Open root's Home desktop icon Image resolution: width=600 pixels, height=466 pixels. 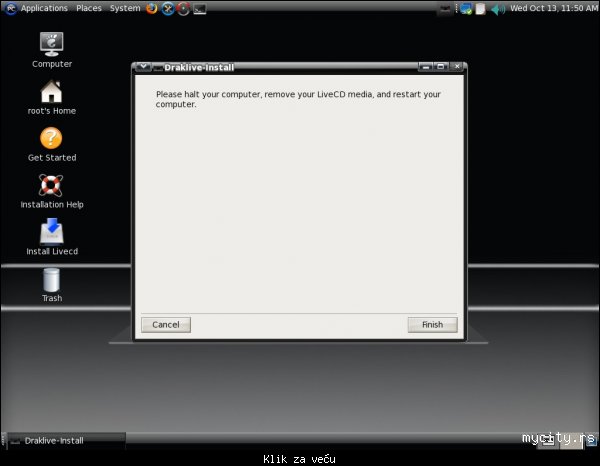click(52, 97)
